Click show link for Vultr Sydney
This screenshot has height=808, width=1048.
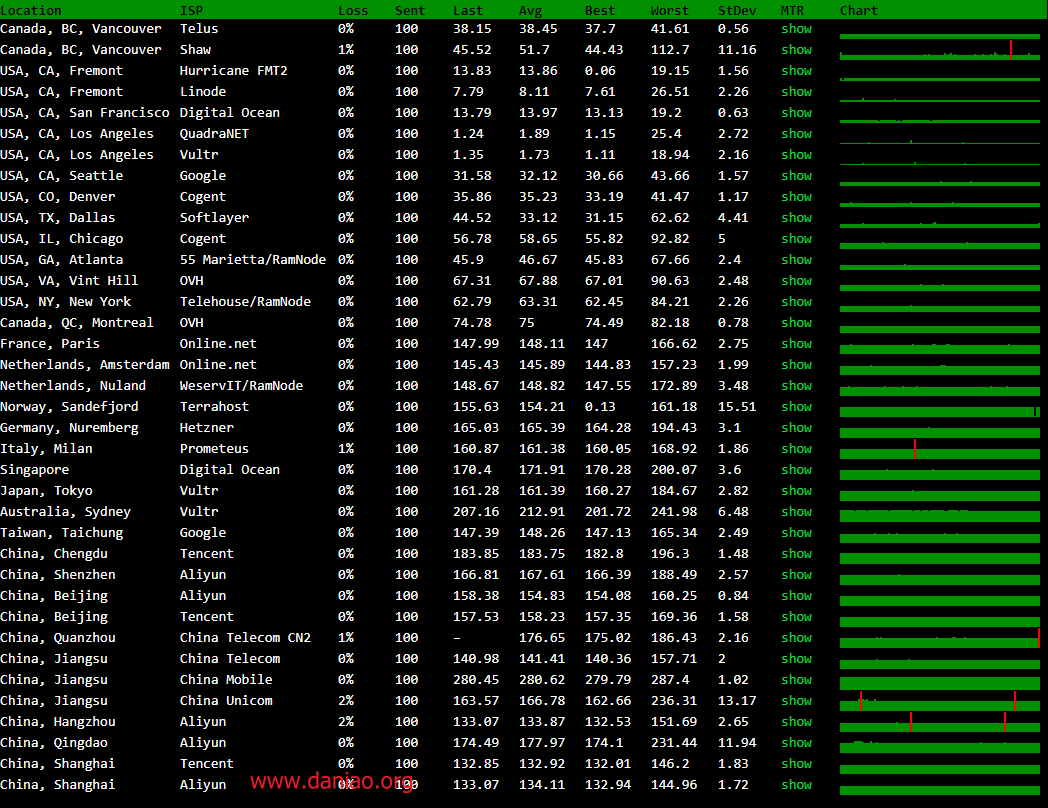tap(796, 512)
